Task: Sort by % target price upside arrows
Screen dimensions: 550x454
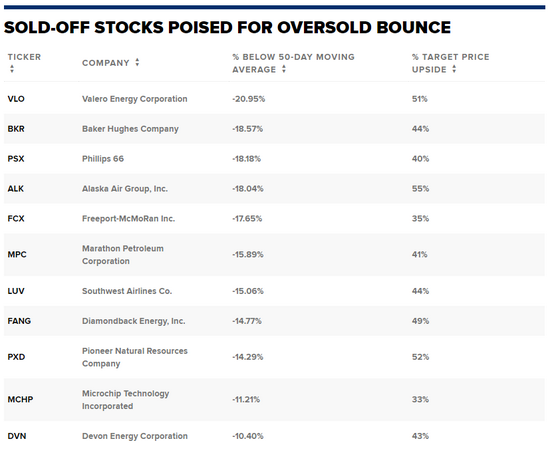Action: (x=454, y=69)
